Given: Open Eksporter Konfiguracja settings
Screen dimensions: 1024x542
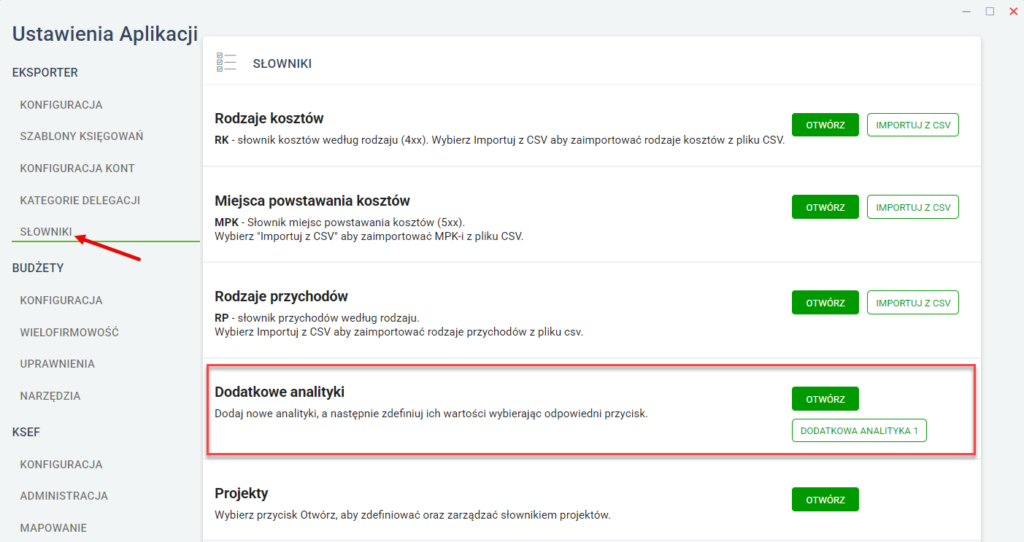Looking at the screenshot, I should click(61, 104).
